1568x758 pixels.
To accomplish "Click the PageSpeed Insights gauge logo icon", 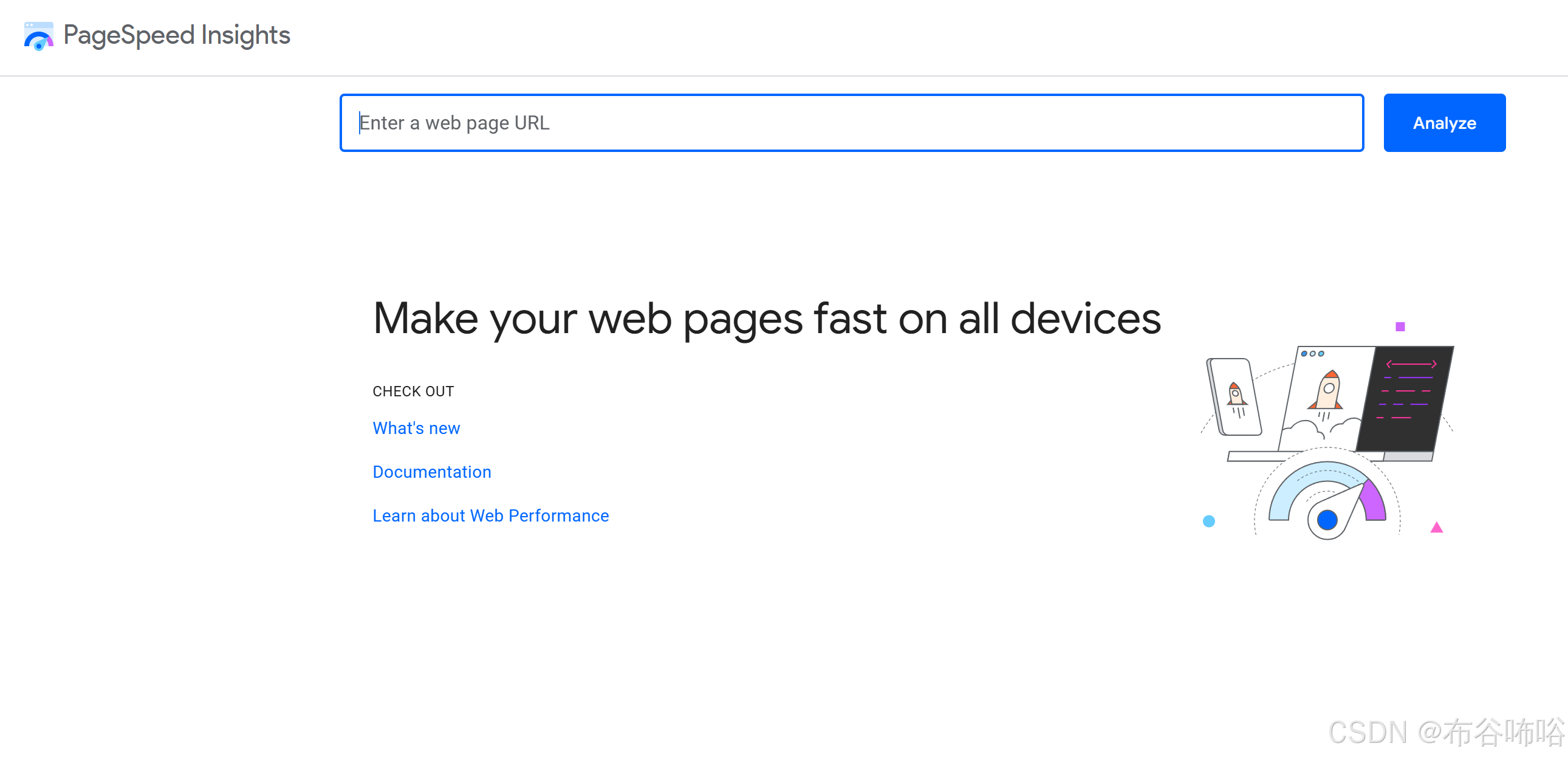I will [38, 36].
